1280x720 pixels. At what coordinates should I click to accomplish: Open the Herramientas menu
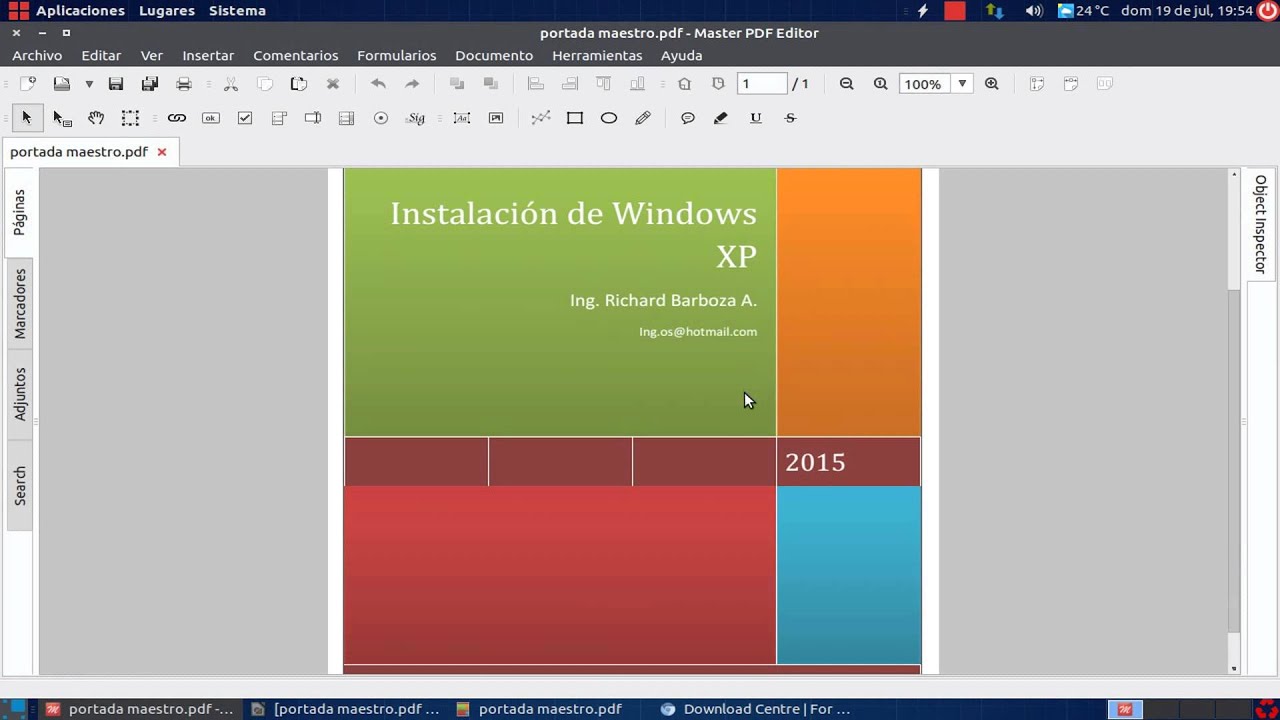pyautogui.click(x=597, y=55)
